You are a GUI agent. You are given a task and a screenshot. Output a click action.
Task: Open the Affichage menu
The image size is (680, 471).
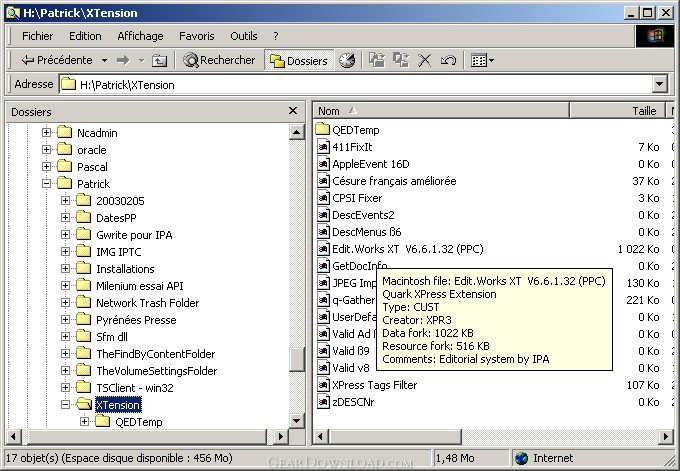(140, 36)
